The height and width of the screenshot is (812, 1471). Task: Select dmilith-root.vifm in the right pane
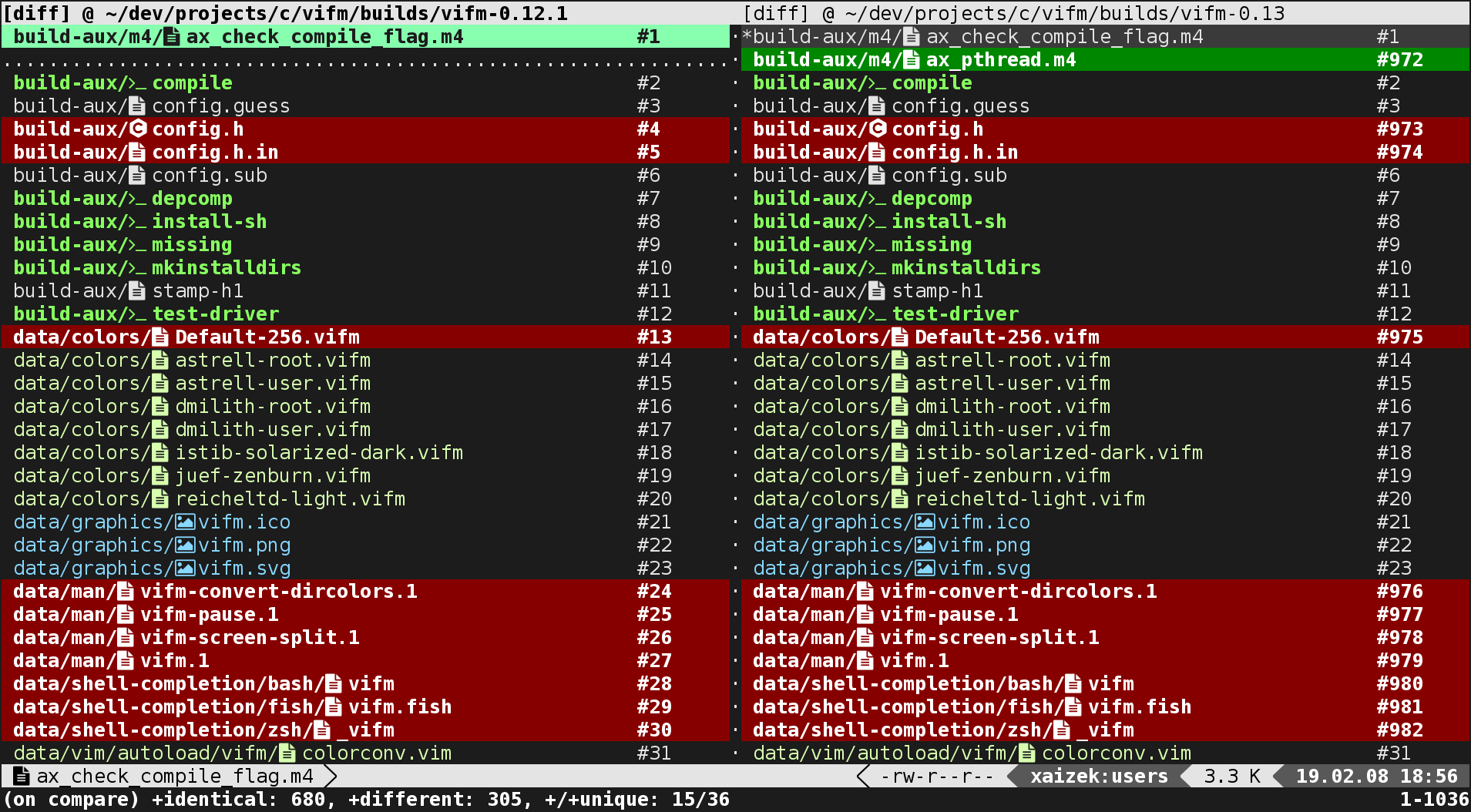tap(1013, 407)
